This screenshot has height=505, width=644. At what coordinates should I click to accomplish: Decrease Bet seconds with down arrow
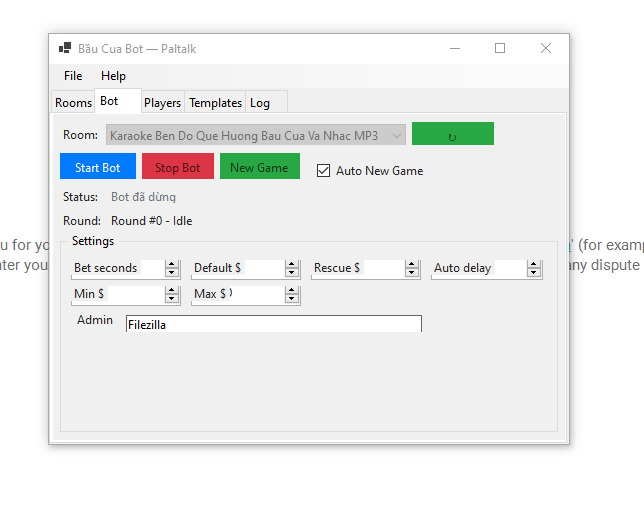click(x=172, y=273)
